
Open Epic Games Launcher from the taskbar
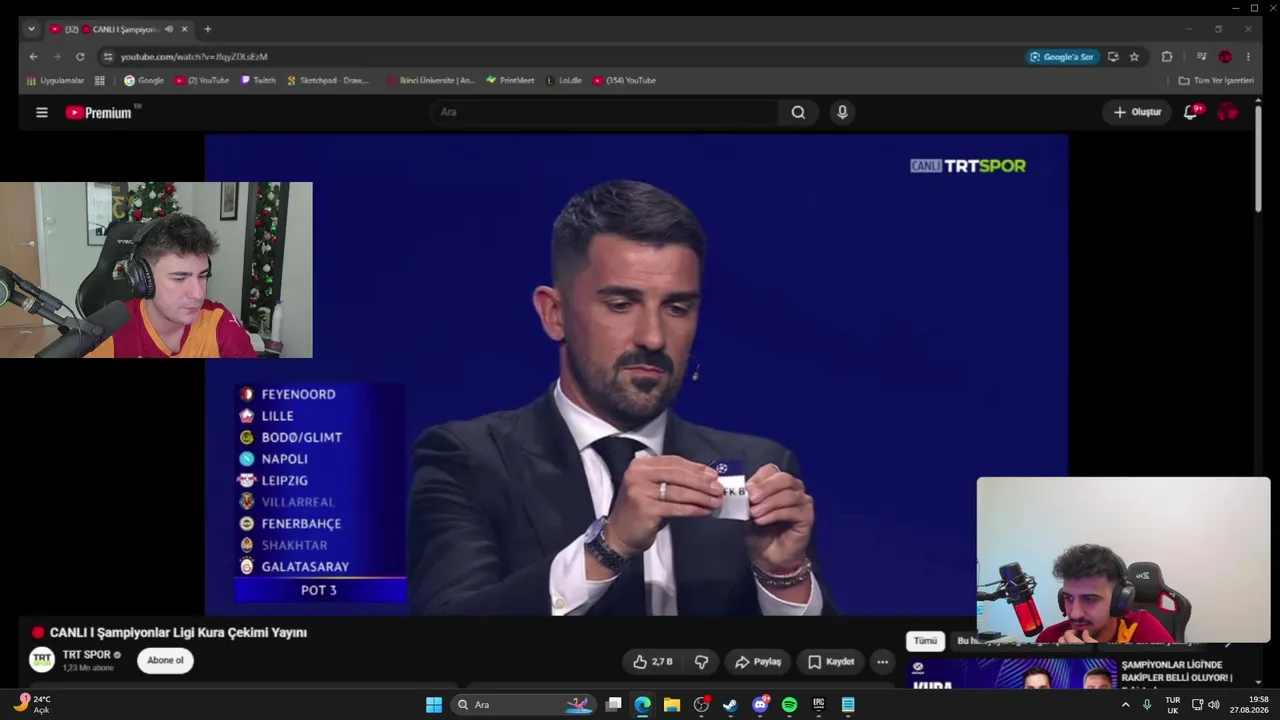tap(819, 705)
